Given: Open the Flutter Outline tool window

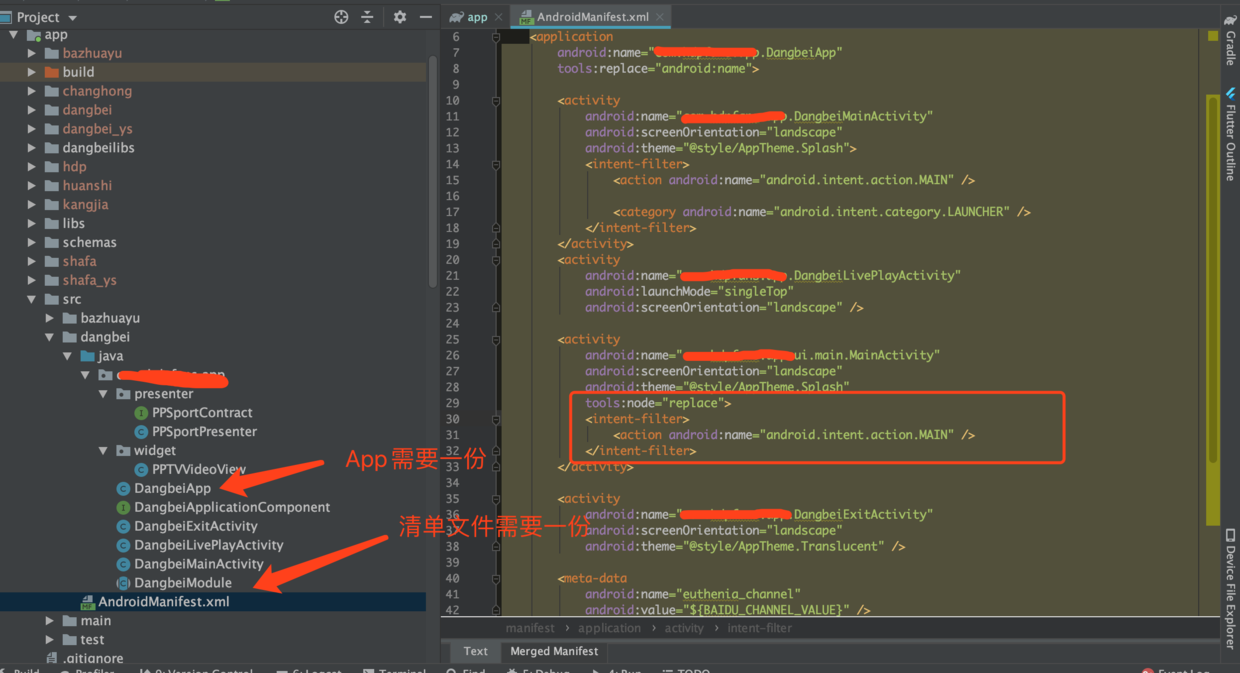Looking at the screenshot, I should point(1230,134).
